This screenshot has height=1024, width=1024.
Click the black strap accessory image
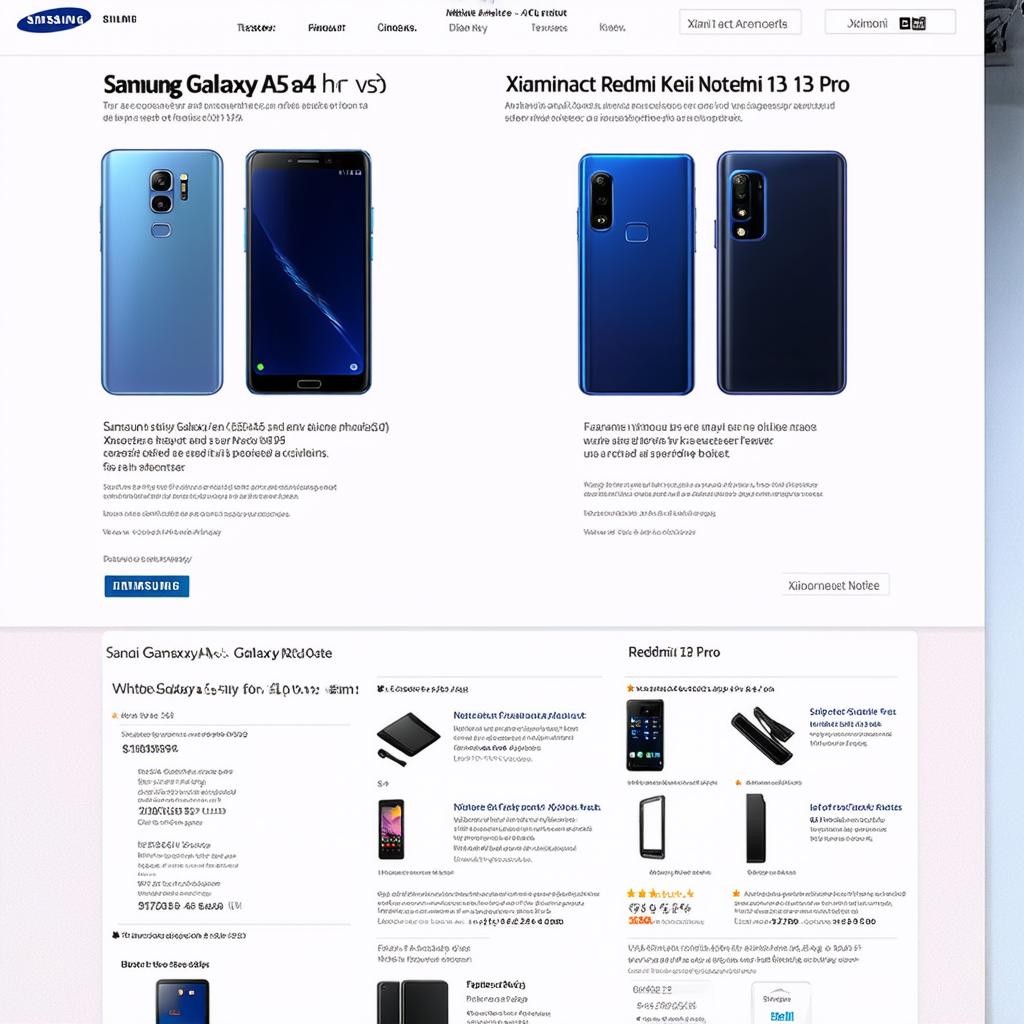tap(762, 735)
